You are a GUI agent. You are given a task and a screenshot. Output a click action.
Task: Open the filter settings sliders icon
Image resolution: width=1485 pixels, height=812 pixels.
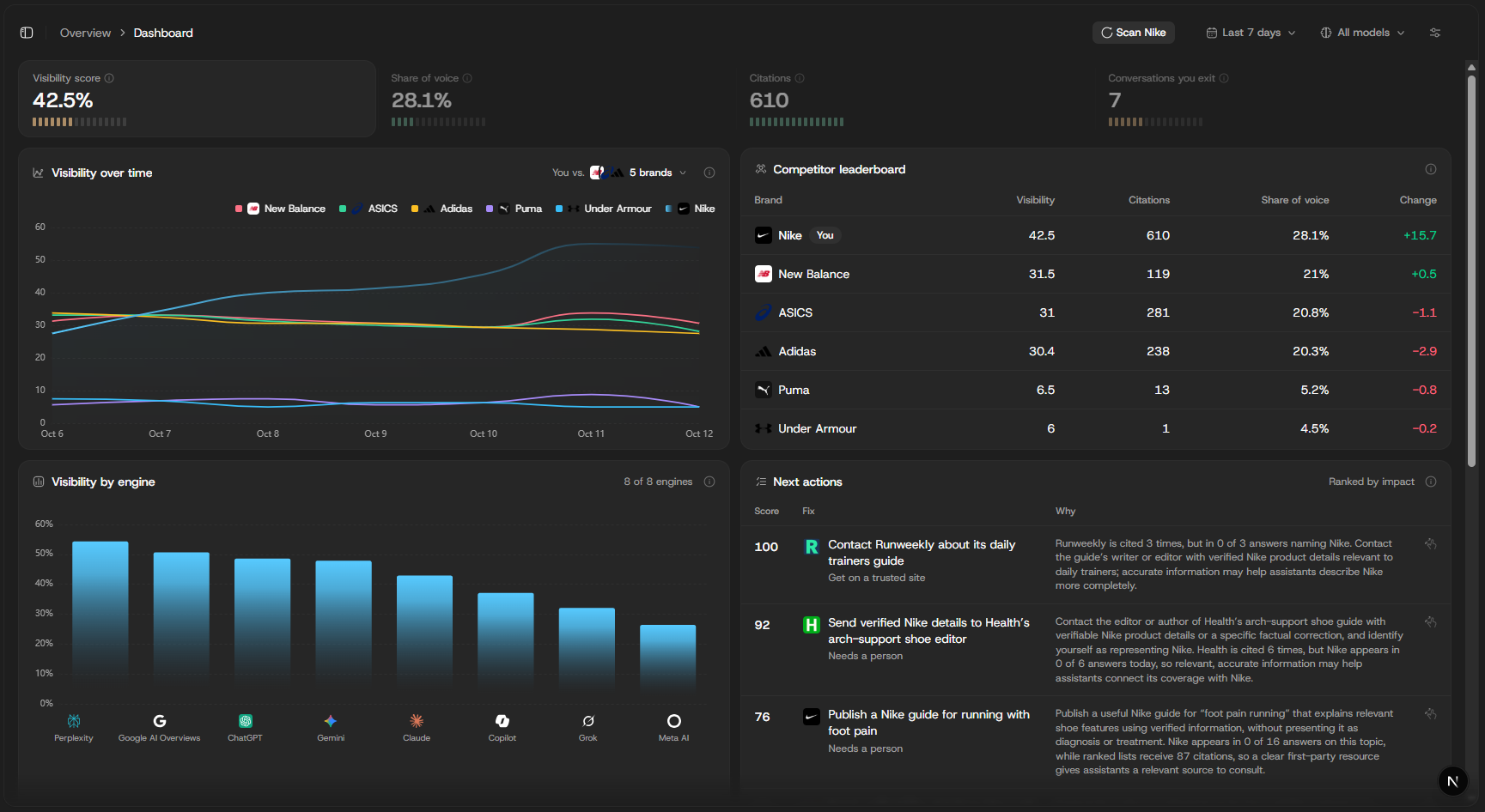(1435, 33)
